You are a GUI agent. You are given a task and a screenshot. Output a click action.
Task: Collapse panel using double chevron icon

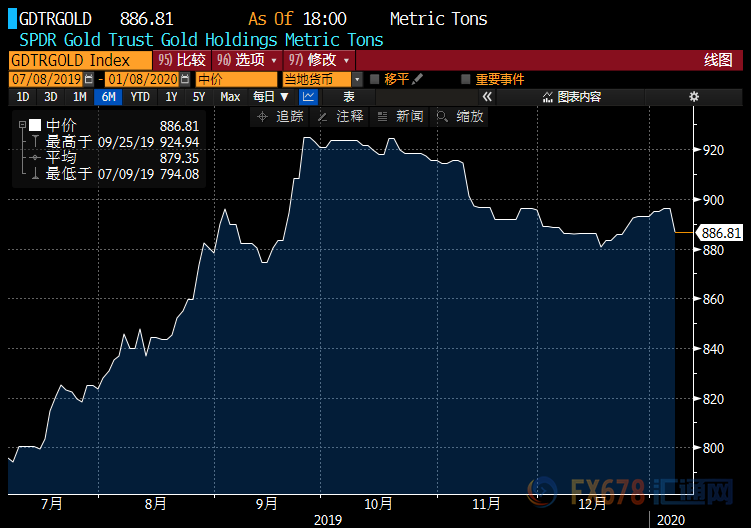tap(487, 97)
